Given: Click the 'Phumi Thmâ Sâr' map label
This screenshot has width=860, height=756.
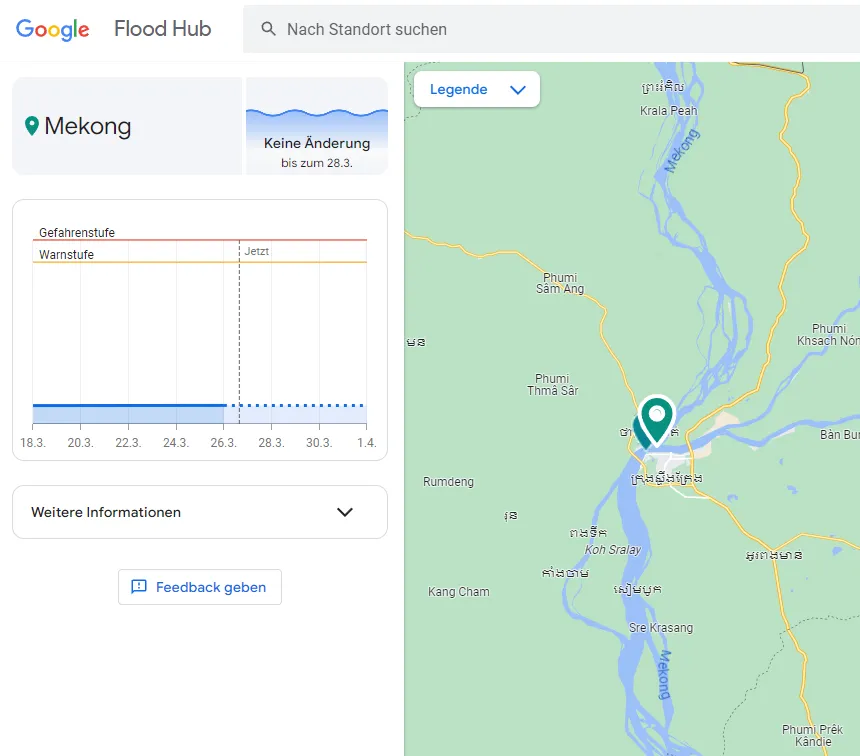Looking at the screenshot, I should tap(553, 385).
